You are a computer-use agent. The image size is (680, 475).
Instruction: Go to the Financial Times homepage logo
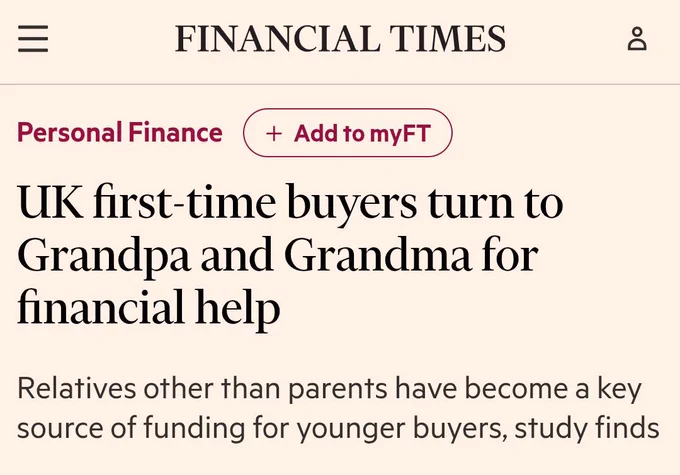click(340, 39)
